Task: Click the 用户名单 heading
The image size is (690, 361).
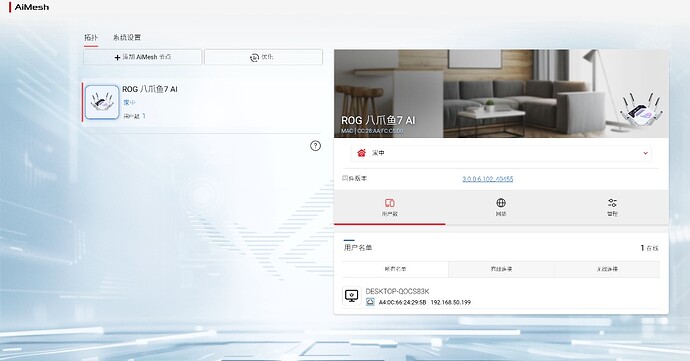Action: 358,248
